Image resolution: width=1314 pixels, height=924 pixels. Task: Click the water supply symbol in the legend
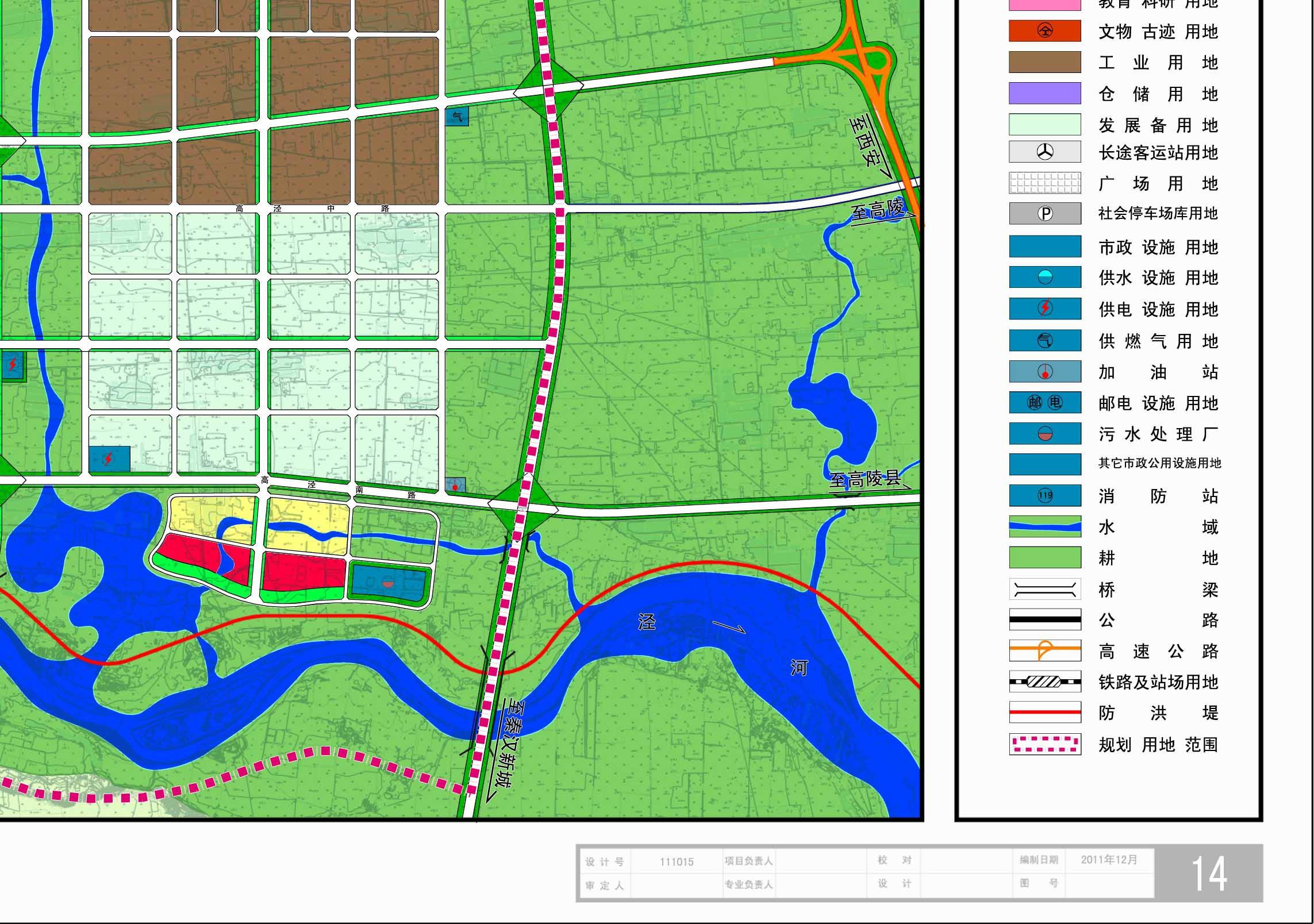(x=1045, y=278)
